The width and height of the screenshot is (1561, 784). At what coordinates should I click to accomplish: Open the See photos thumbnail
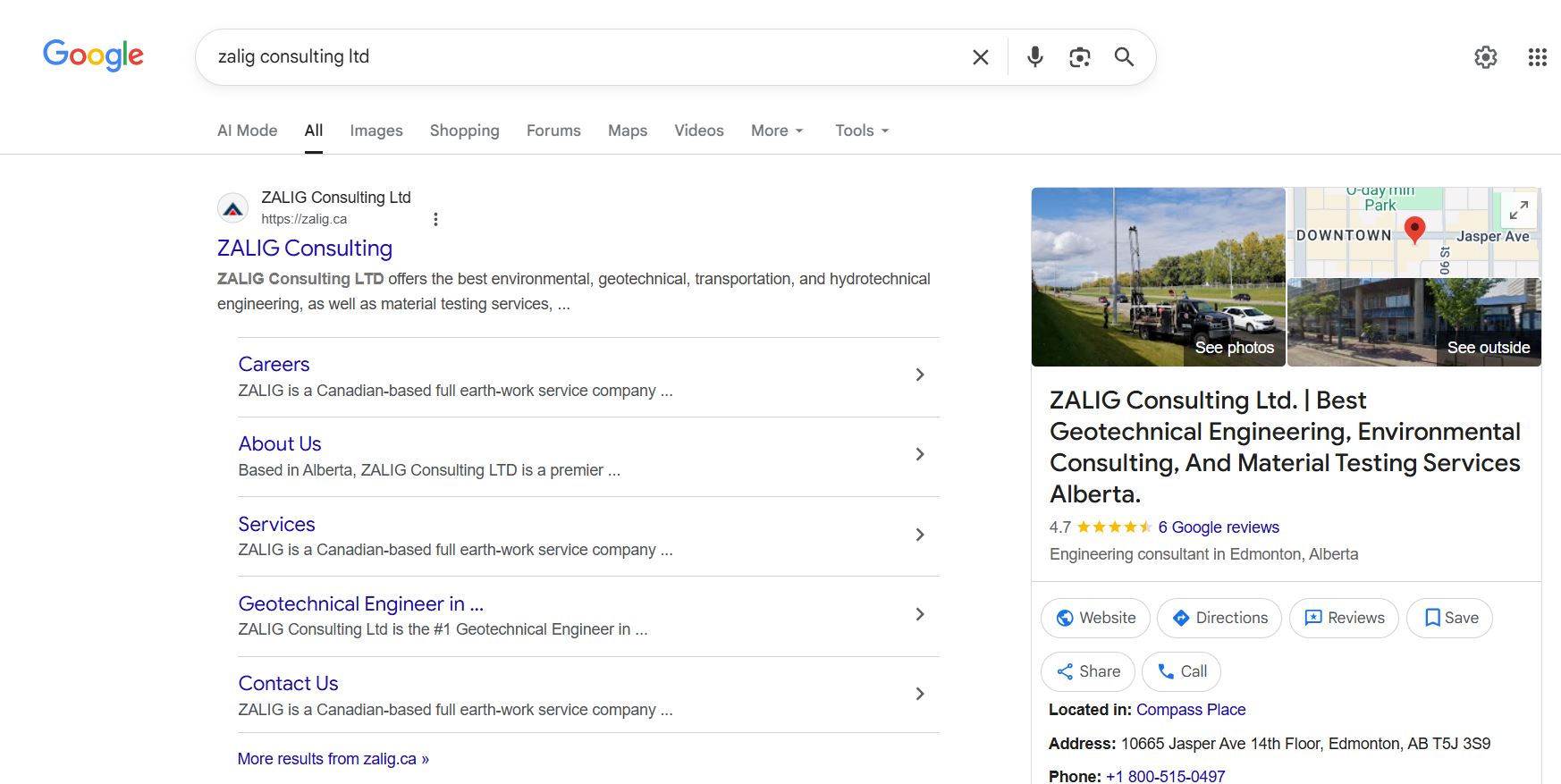point(1158,276)
